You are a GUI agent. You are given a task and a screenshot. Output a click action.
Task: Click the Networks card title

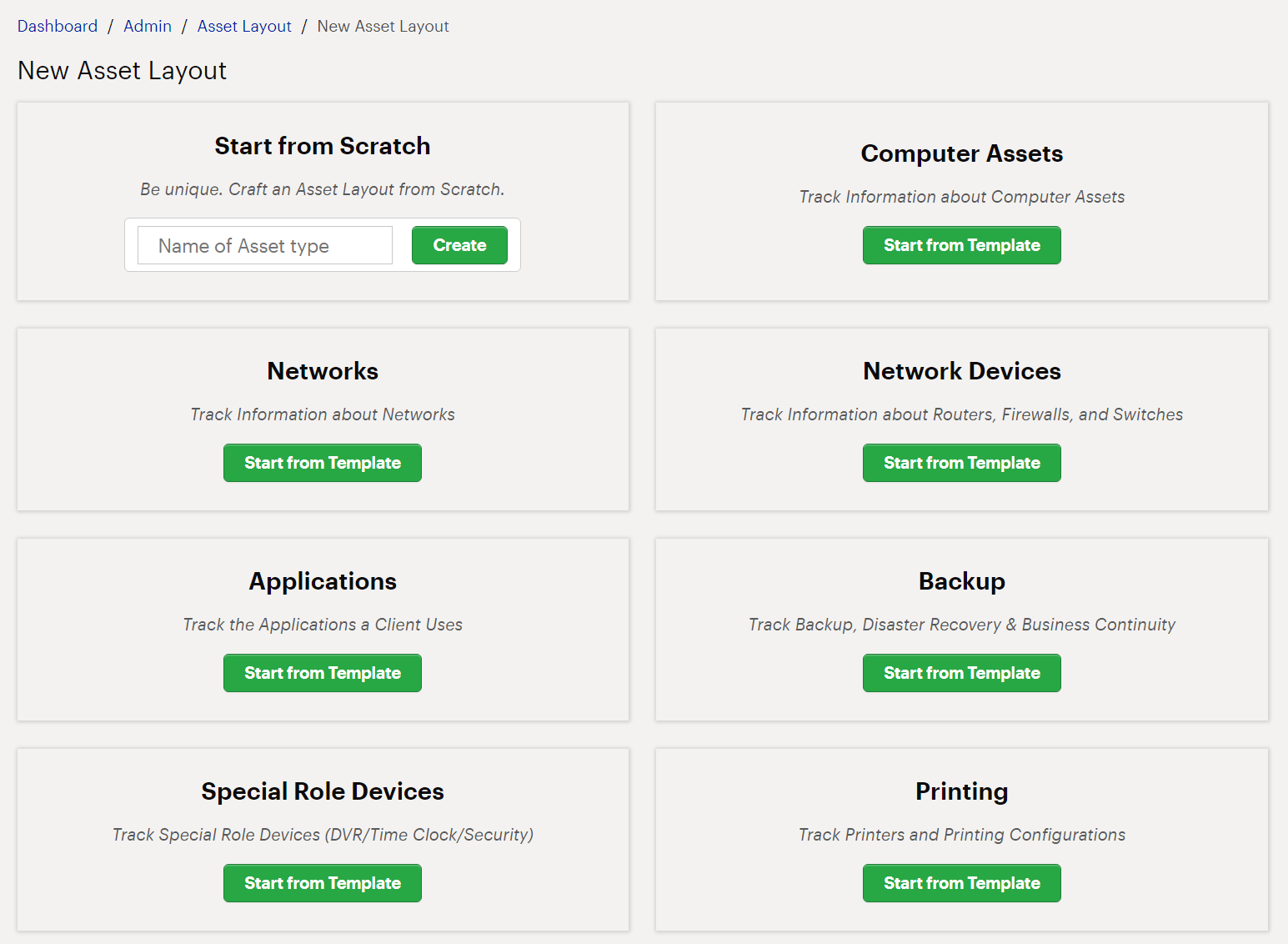point(323,371)
